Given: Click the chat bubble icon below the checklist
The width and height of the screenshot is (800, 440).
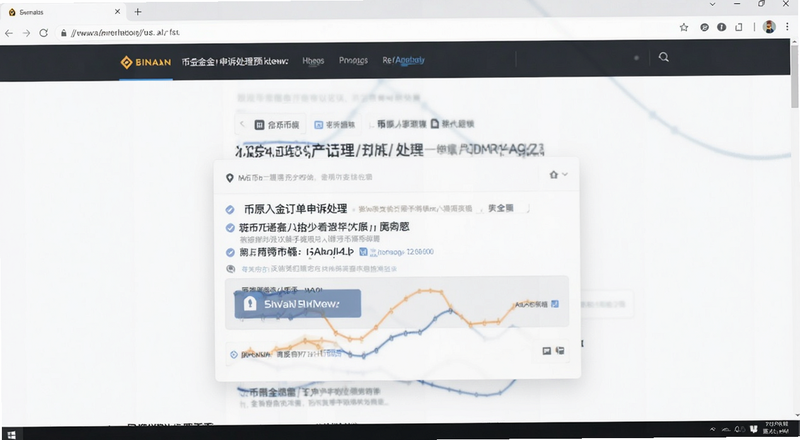Looking at the screenshot, I should click(x=231, y=268).
